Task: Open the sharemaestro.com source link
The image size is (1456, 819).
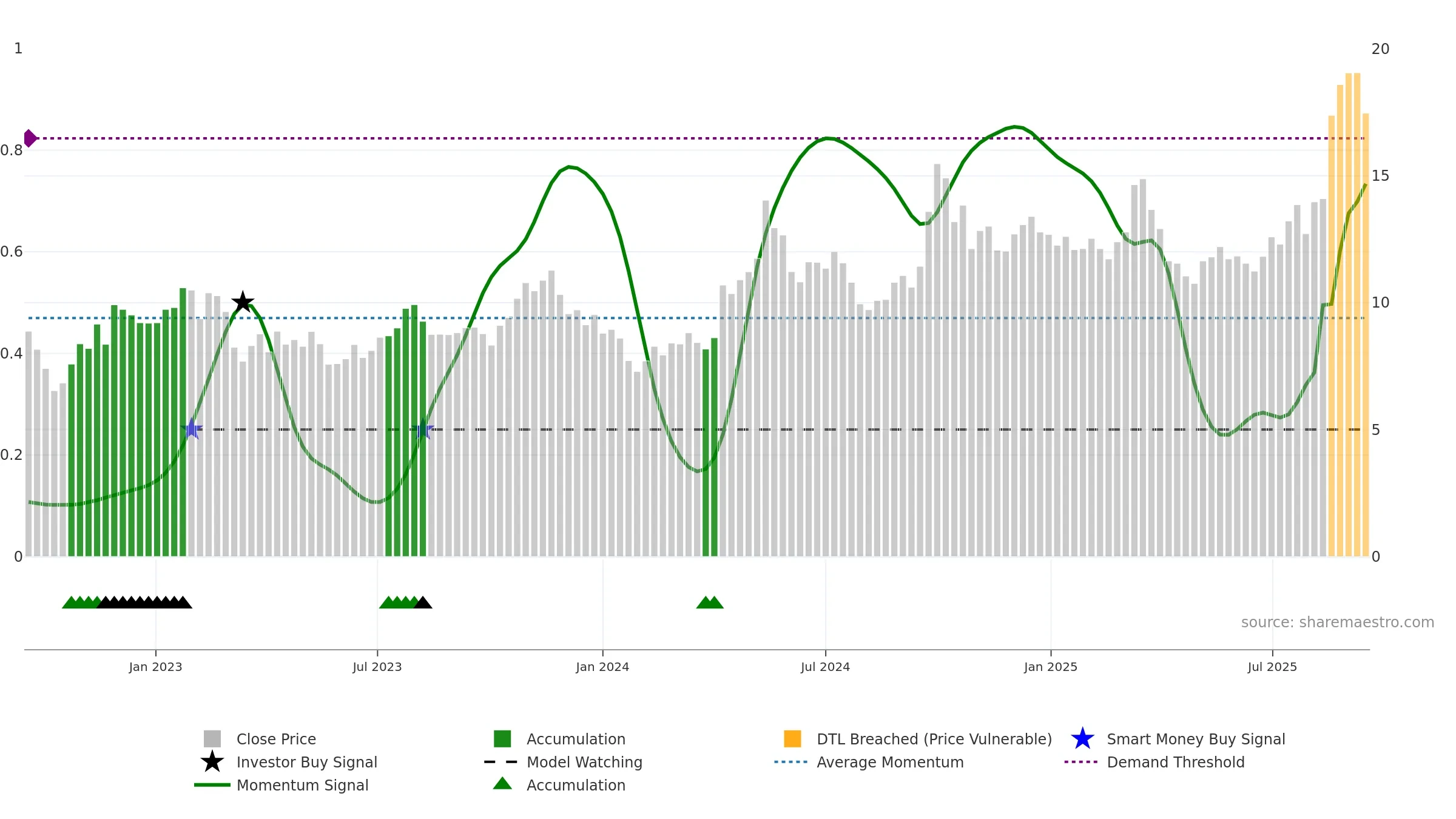Action: 1338,622
